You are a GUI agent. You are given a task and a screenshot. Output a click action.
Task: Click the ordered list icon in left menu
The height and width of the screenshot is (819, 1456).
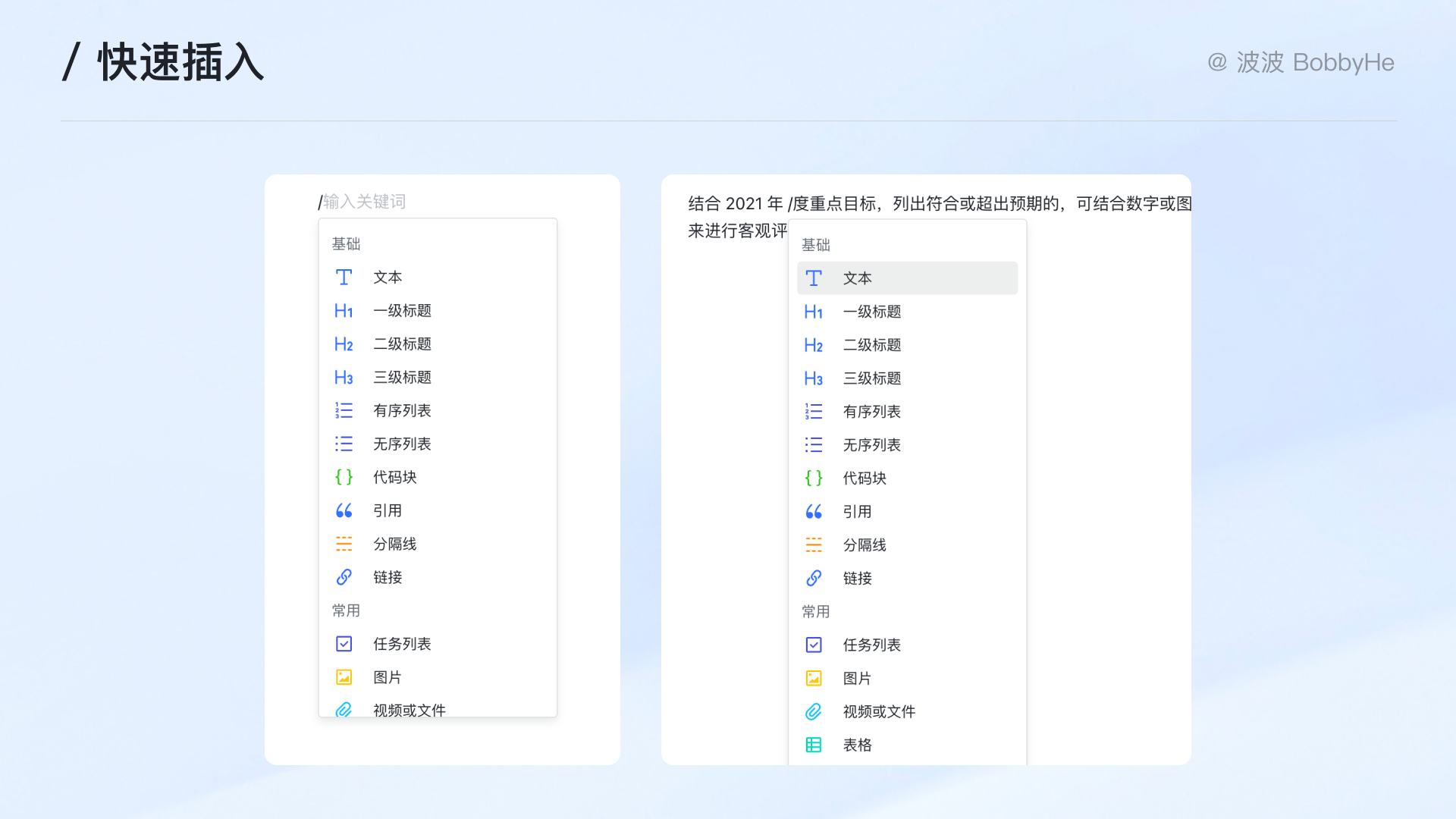[x=344, y=410]
